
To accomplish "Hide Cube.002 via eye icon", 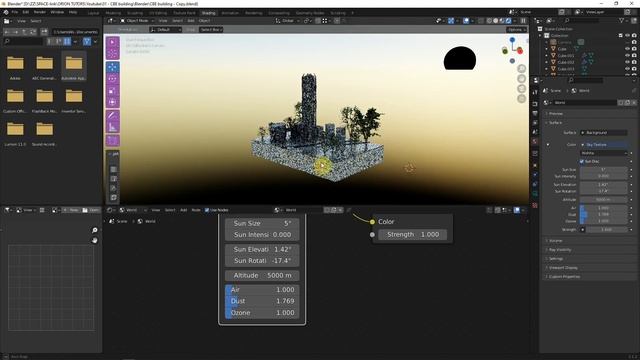I will pyautogui.click(x=627, y=62).
